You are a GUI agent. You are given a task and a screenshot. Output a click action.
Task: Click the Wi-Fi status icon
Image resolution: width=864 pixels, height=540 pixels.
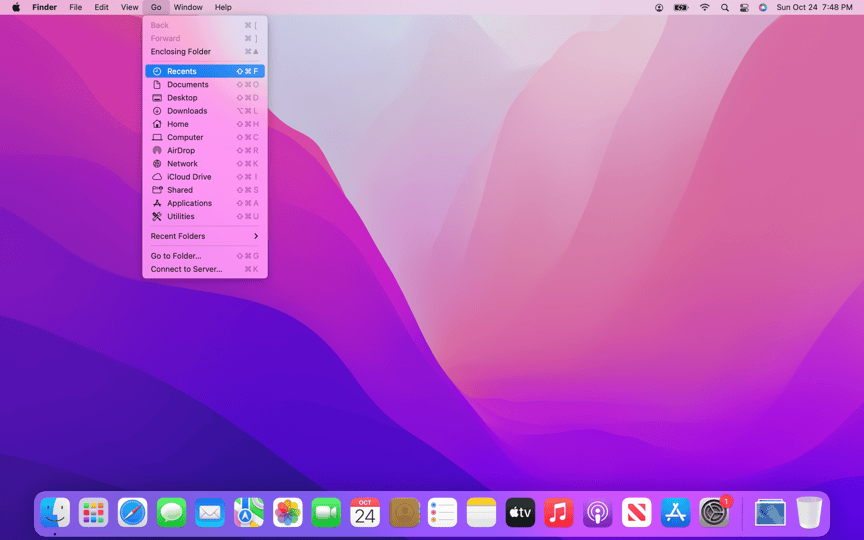[x=704, y=8]
